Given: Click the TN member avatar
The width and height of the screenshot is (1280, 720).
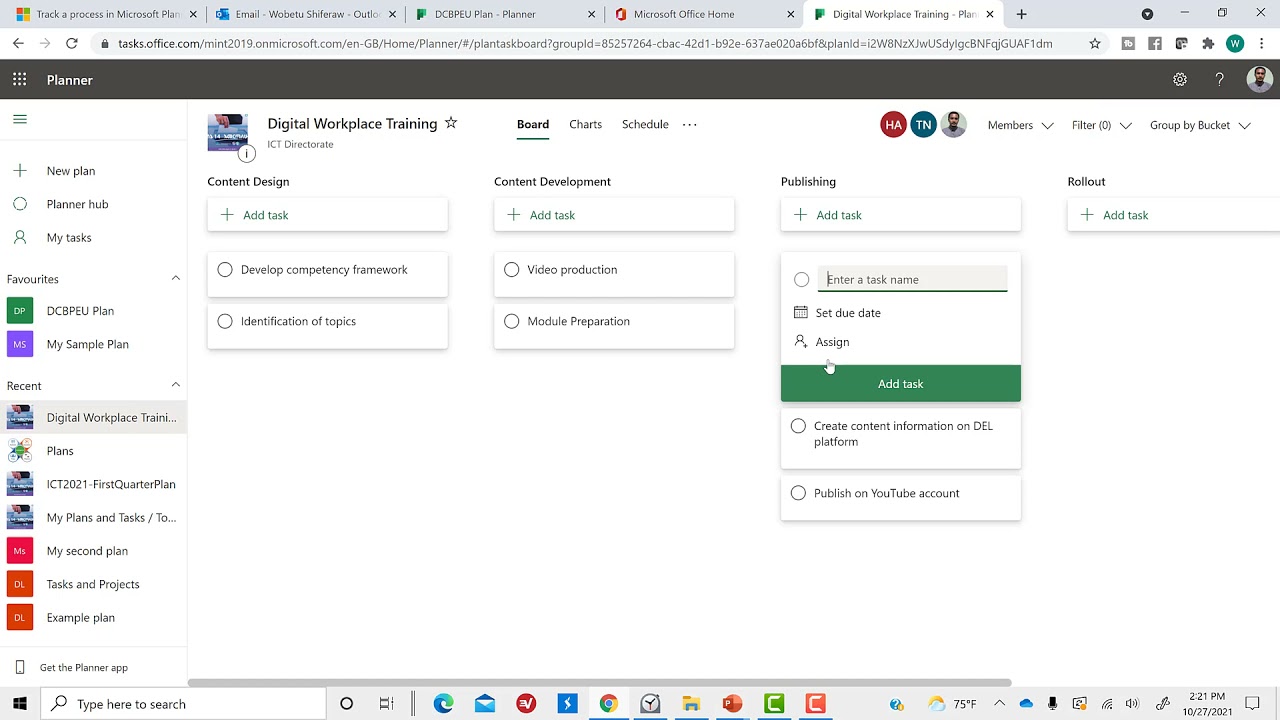Looking at the screenshot, I should tap(923, 125).
